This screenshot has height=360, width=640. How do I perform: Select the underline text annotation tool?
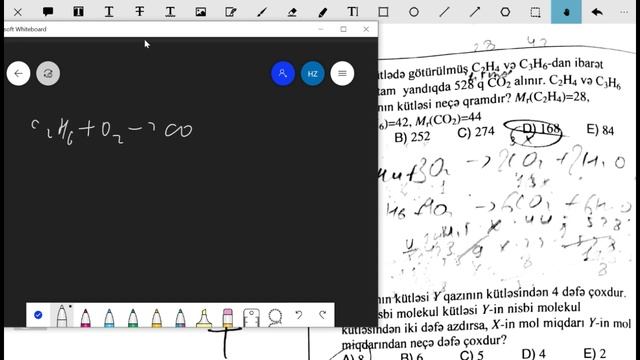[109, 12]
